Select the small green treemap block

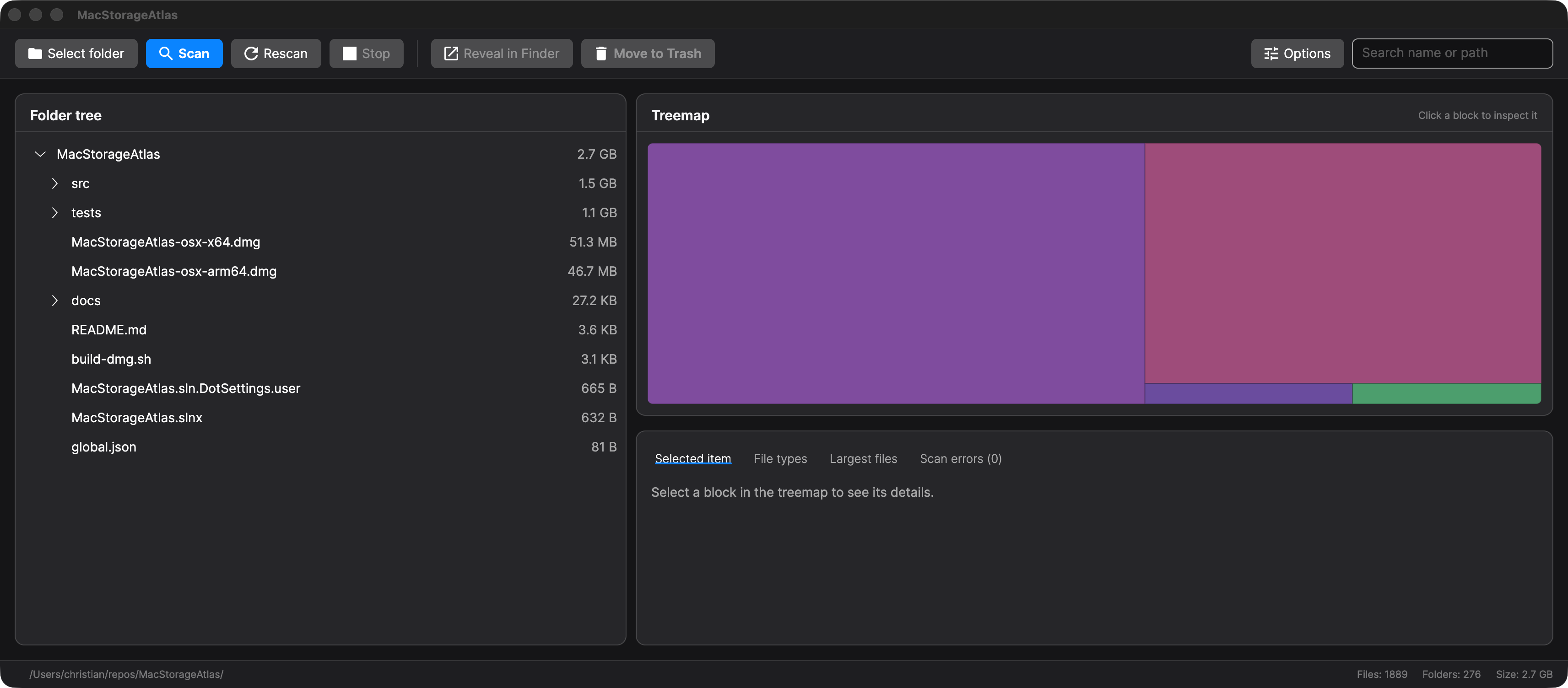[x=1446, y=393]
